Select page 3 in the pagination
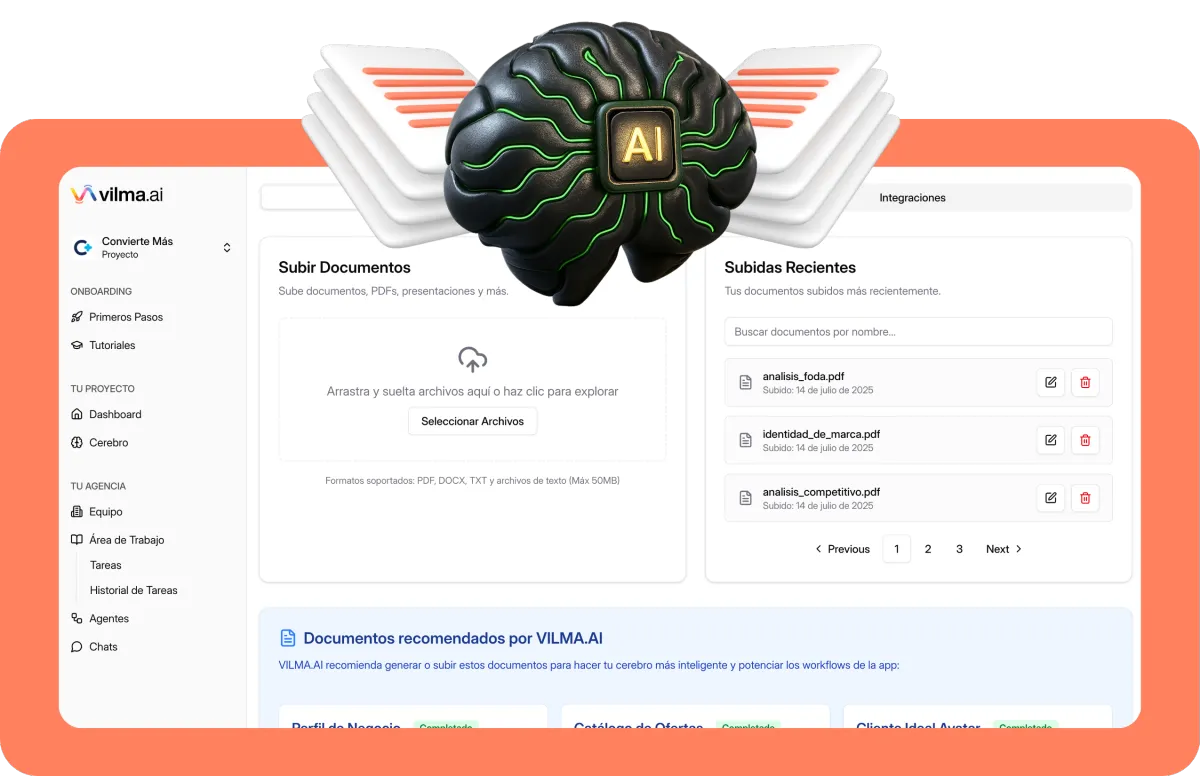1200x776 pixels. tap(959, 549)
